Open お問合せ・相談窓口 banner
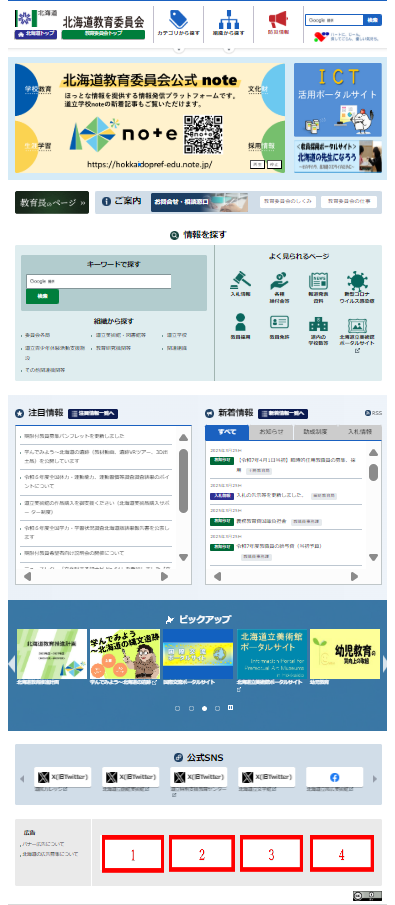This screenshot has height=905, width=395. (200, 202)
